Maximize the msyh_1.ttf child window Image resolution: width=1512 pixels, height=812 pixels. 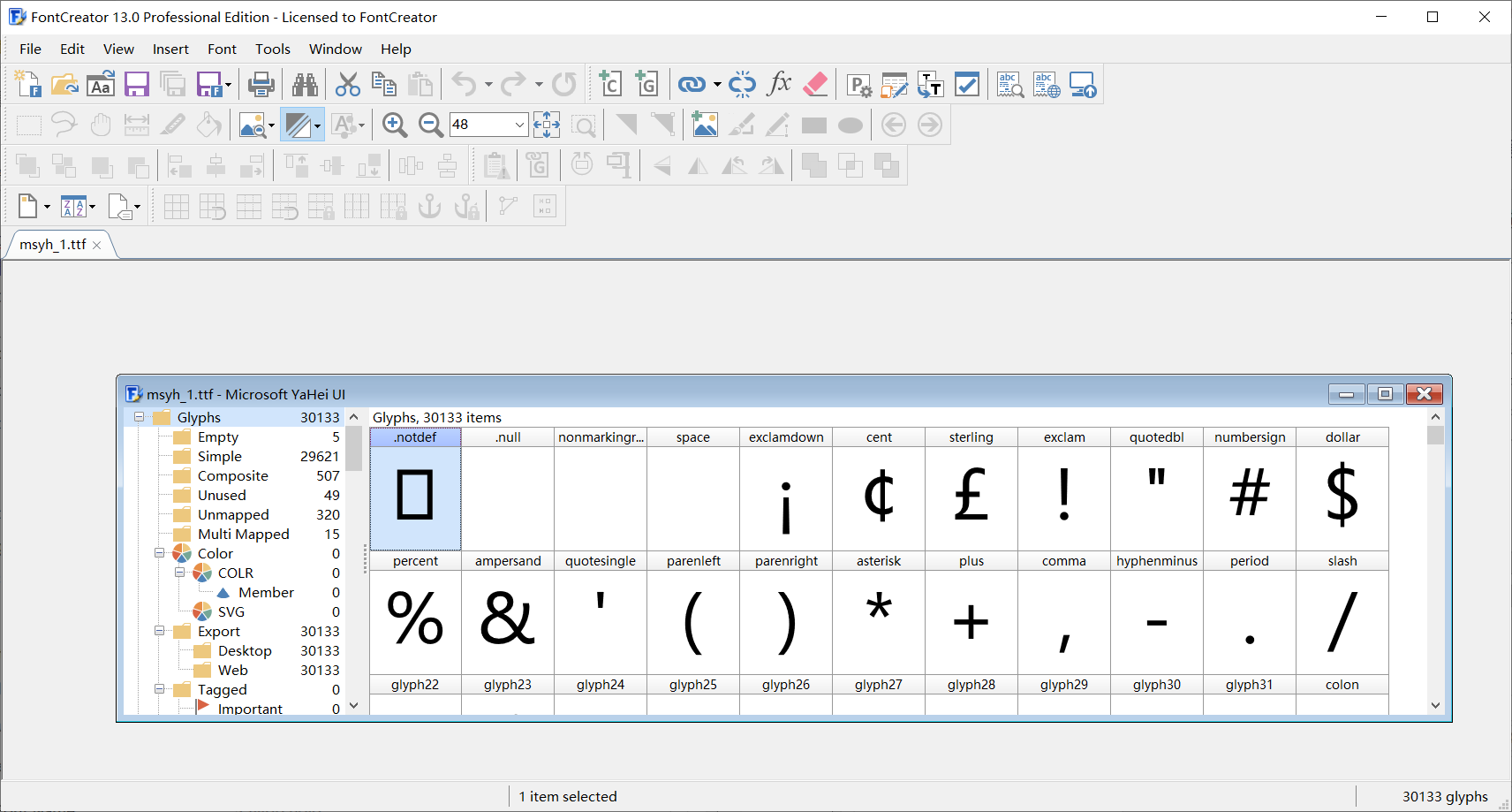1386,394
